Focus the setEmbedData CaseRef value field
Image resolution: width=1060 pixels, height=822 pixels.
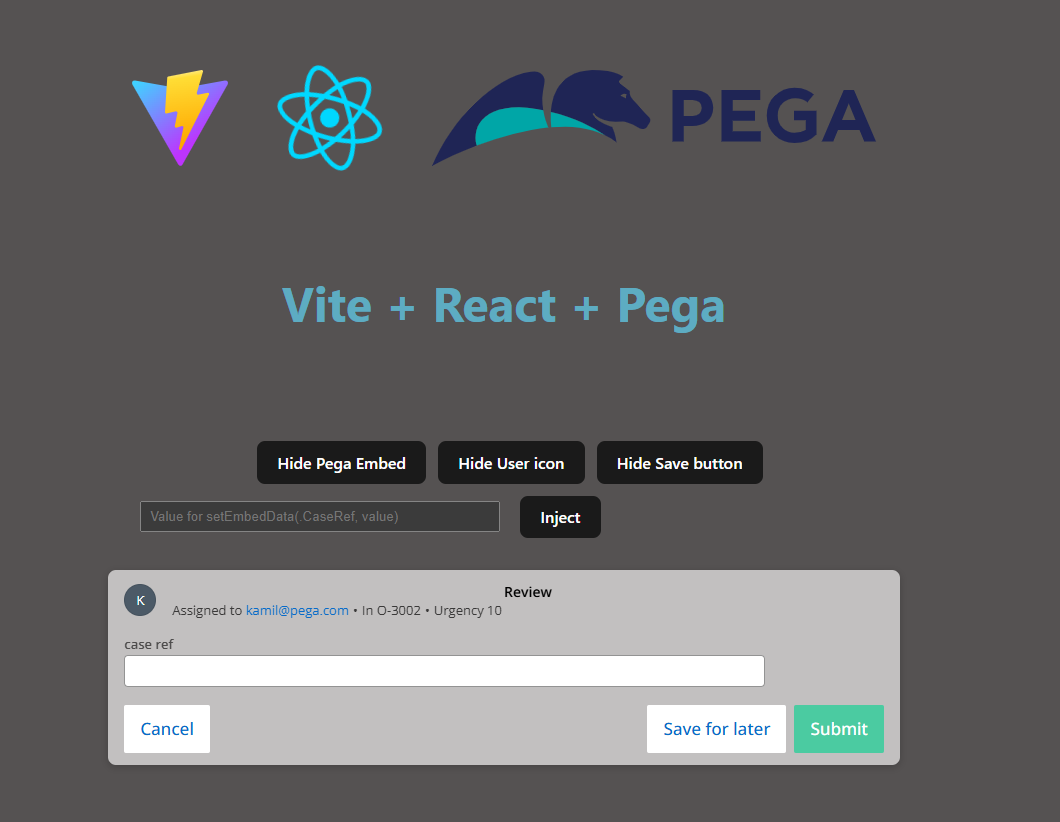coord(320,516)
